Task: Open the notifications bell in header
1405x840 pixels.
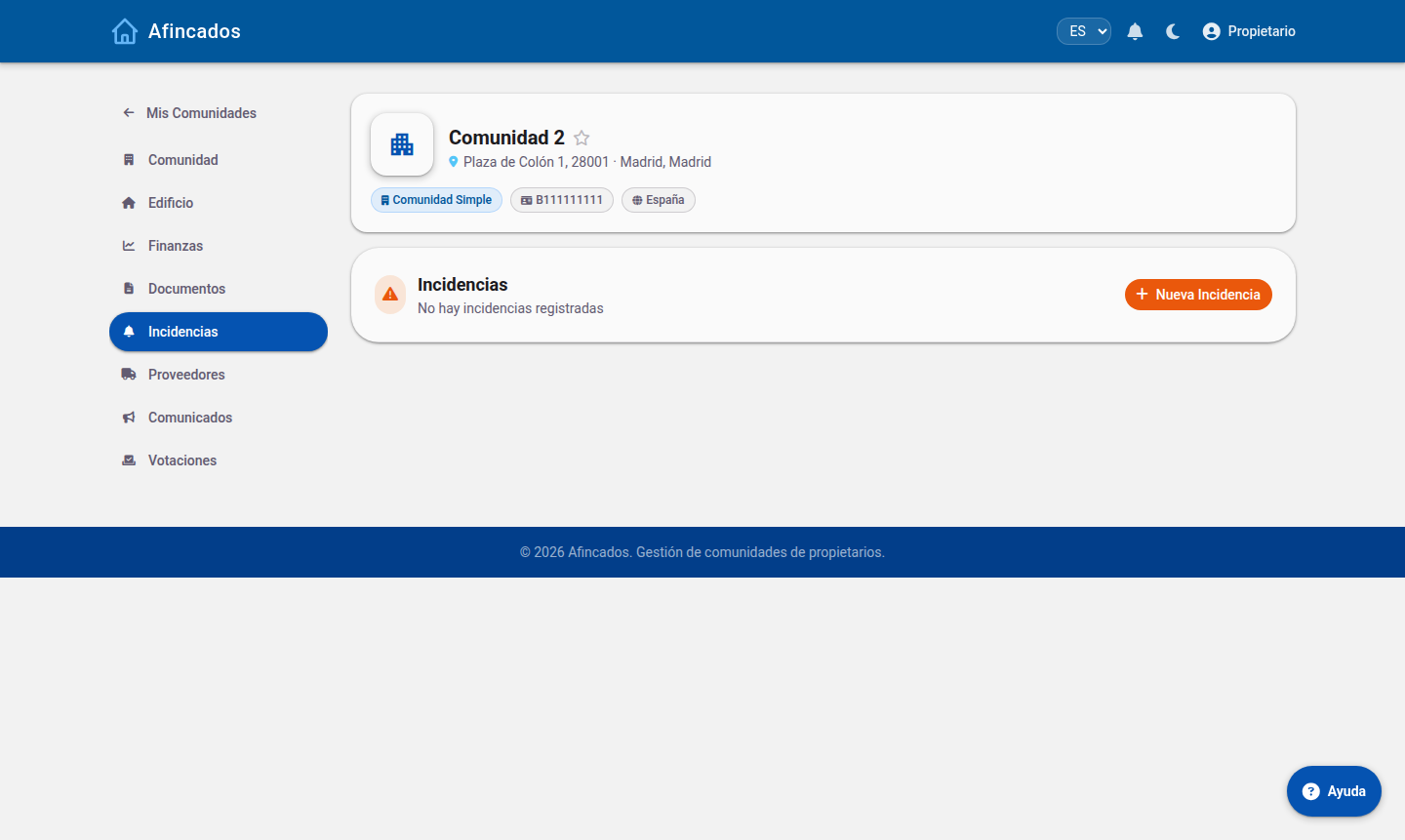Action: point(1135,31)
